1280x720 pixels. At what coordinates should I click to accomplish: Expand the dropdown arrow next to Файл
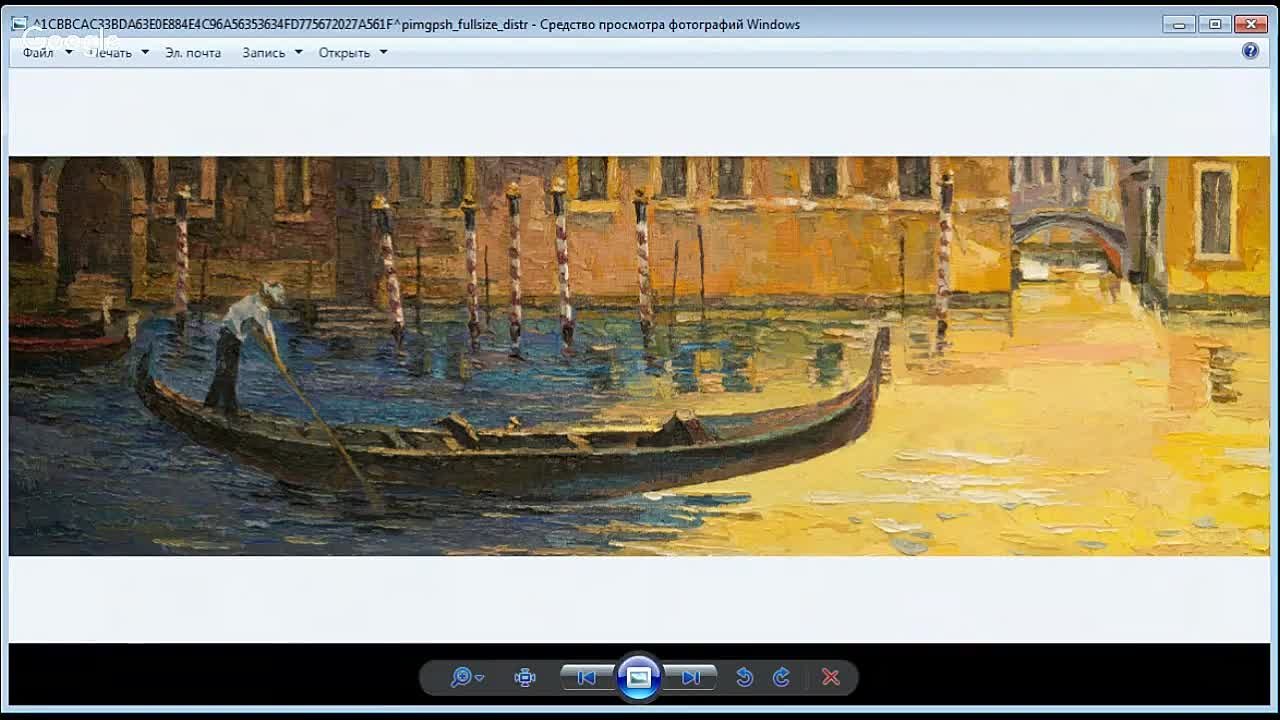pyautogui.click(x=69, y=52)
